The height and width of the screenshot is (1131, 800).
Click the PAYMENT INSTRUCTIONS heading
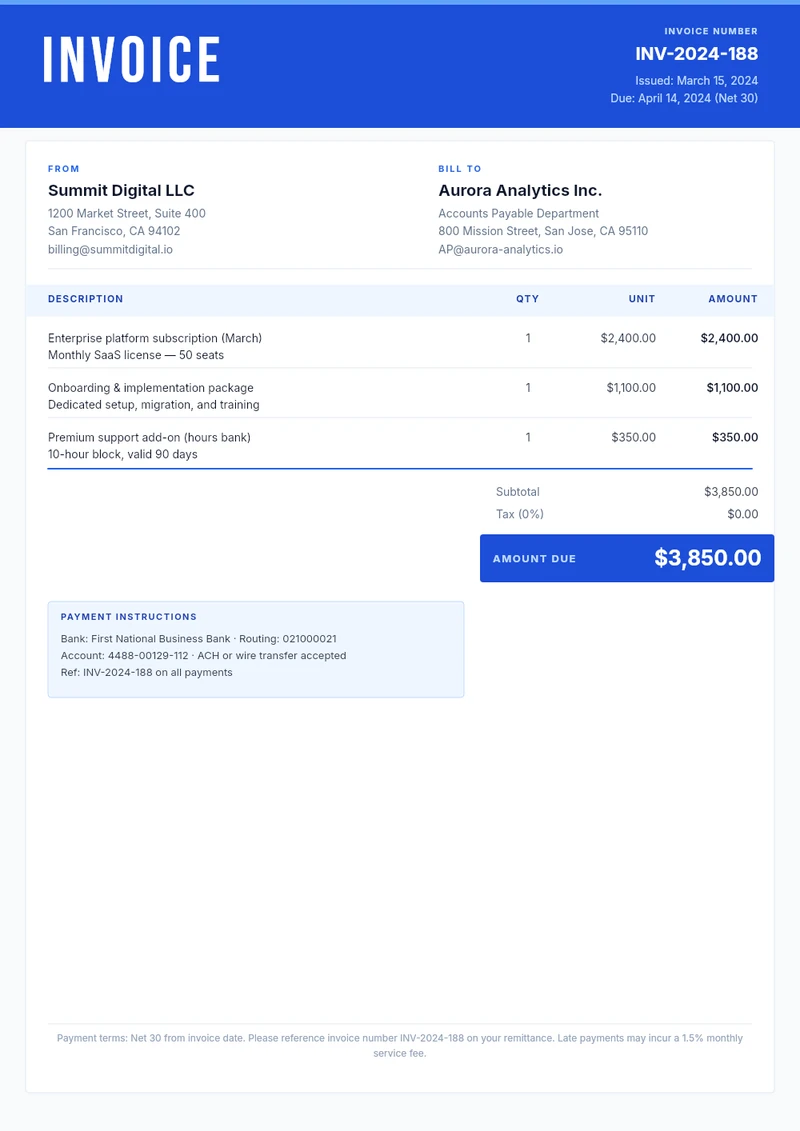click(x=128, y=617)
